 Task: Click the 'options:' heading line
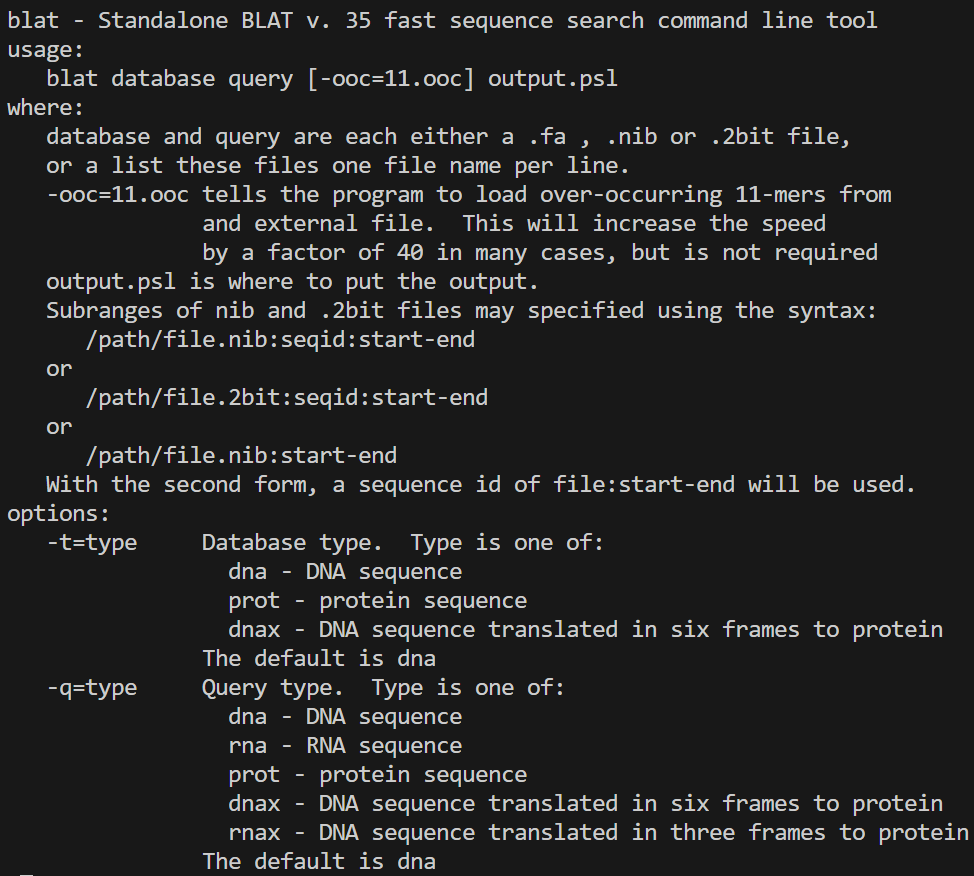click(58, 514)
